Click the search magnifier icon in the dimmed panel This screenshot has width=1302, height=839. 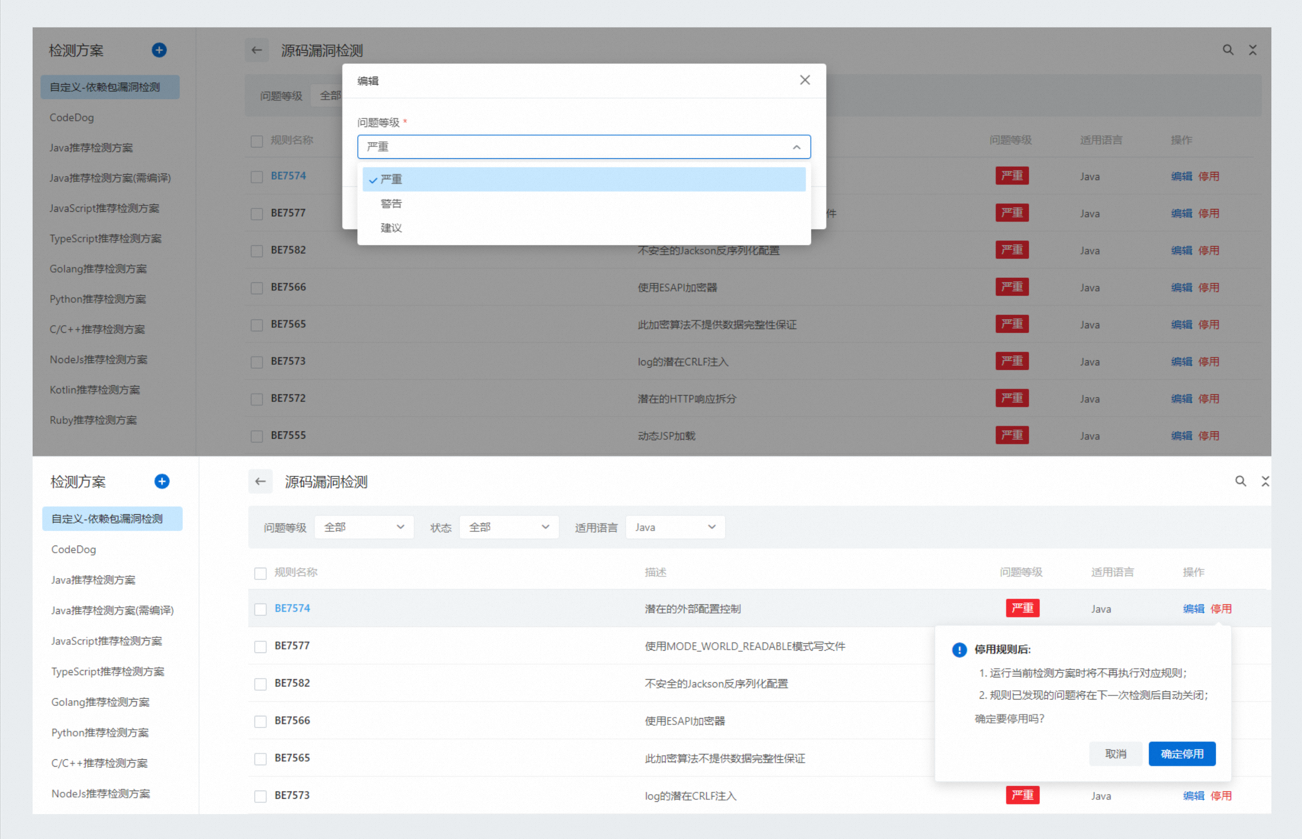pos(1228,50)
